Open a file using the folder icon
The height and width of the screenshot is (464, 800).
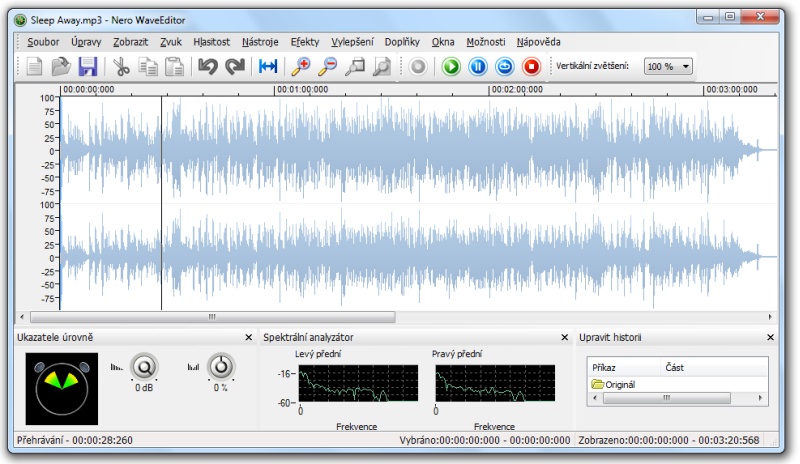61,66
